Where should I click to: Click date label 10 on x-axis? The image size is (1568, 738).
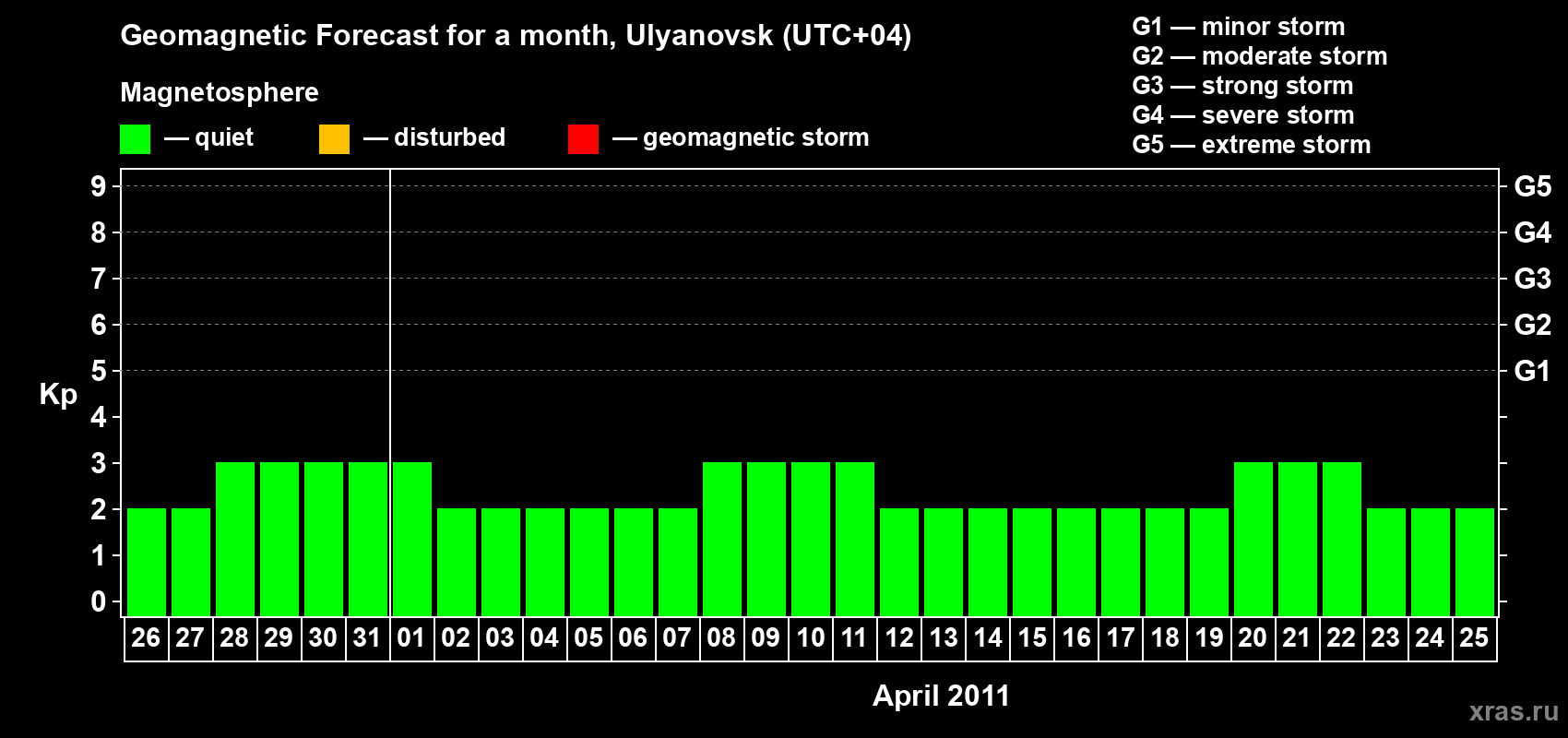tap(810, 637)
